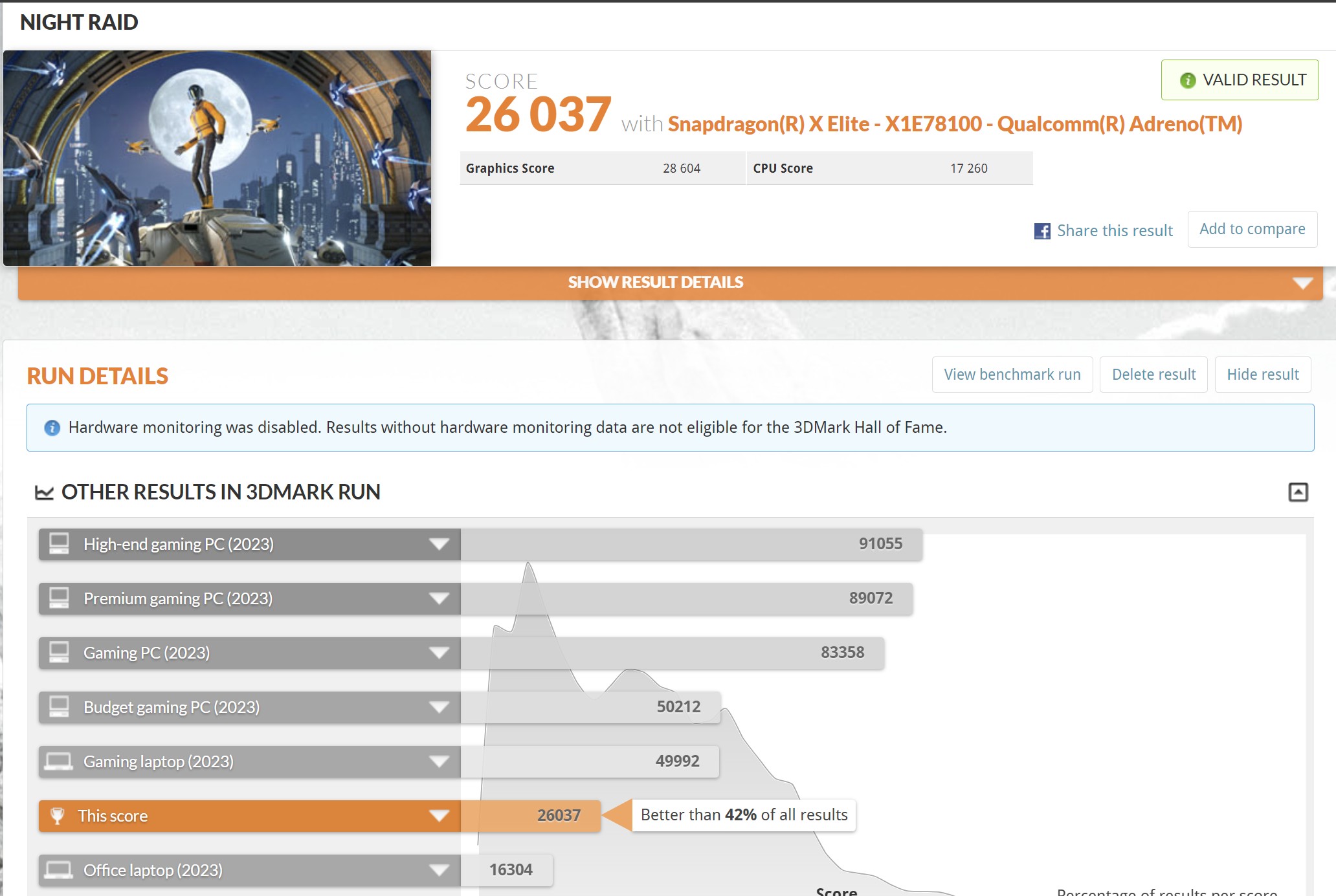
Task: Open the Snapdragon X Elite hardware link
Action: coord(955,124)
